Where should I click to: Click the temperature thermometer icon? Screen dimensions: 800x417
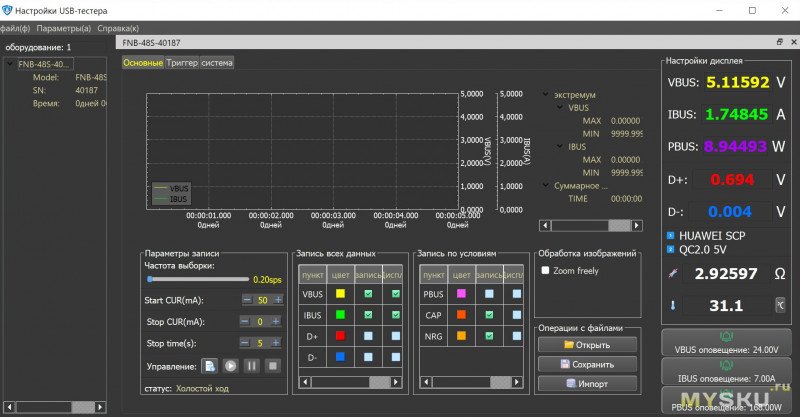click(672, 306)
